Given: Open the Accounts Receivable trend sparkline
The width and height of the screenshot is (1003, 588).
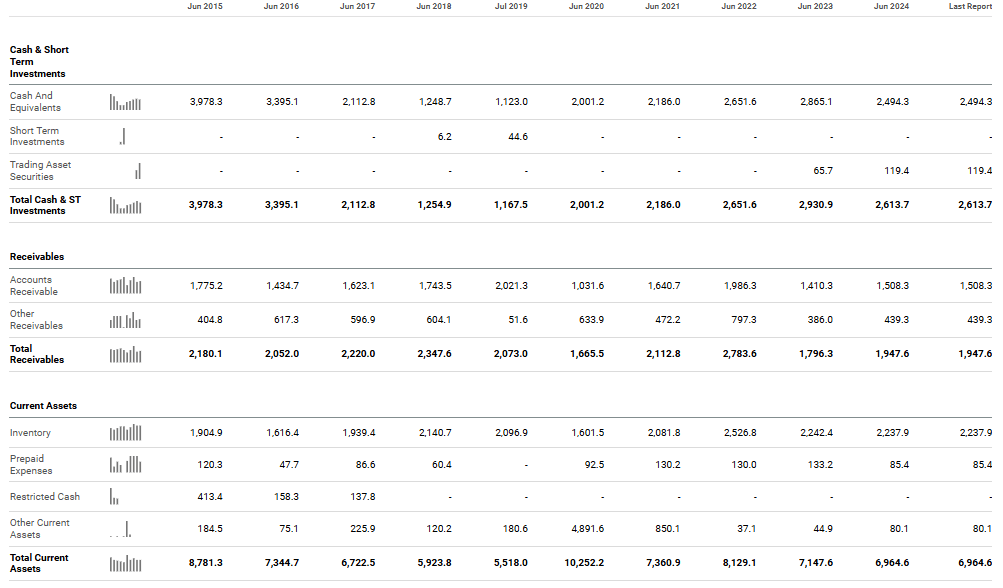Looking at the screenshot, I should click(125, 286).
